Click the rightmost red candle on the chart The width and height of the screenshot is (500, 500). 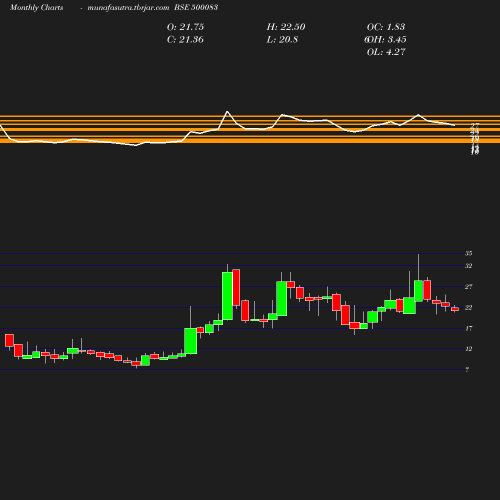455,309
